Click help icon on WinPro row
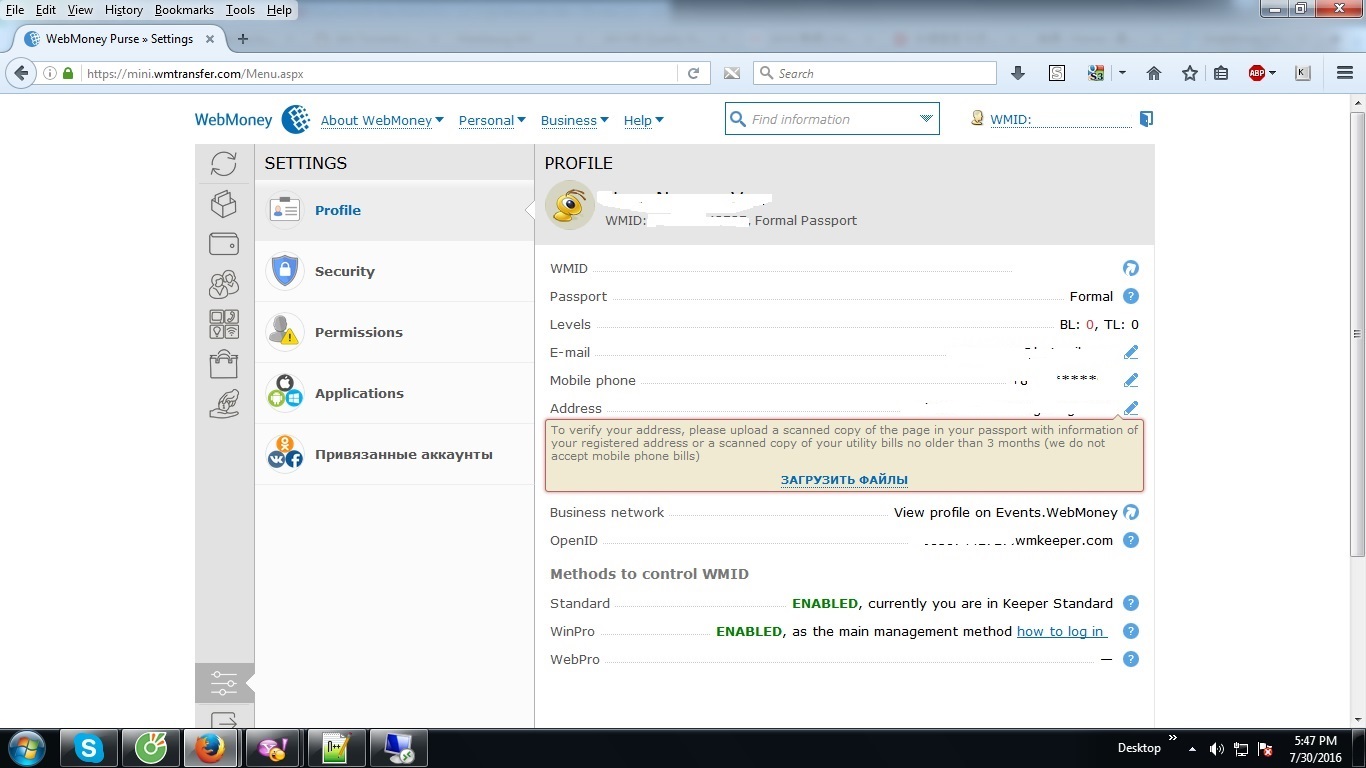Screen dimensions: 1366x768 coord(1131,631)
